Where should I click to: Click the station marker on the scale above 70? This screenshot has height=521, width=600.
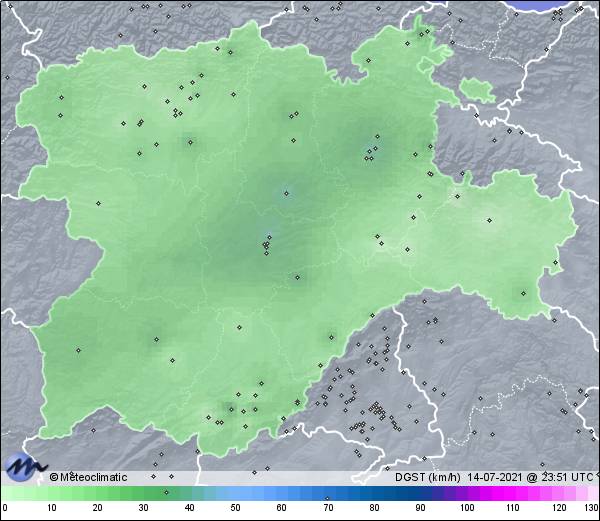tap(327, 498)
